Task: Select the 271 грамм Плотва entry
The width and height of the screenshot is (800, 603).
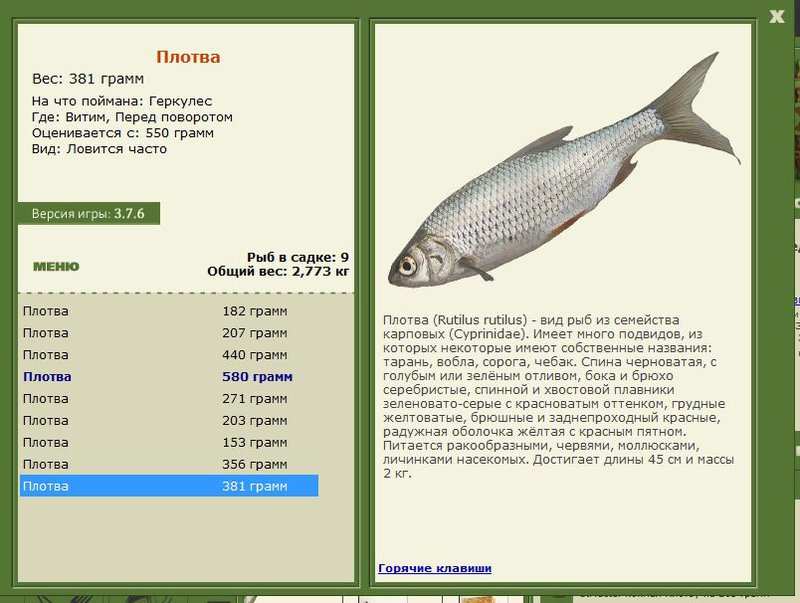Action: tap(169, 398)
